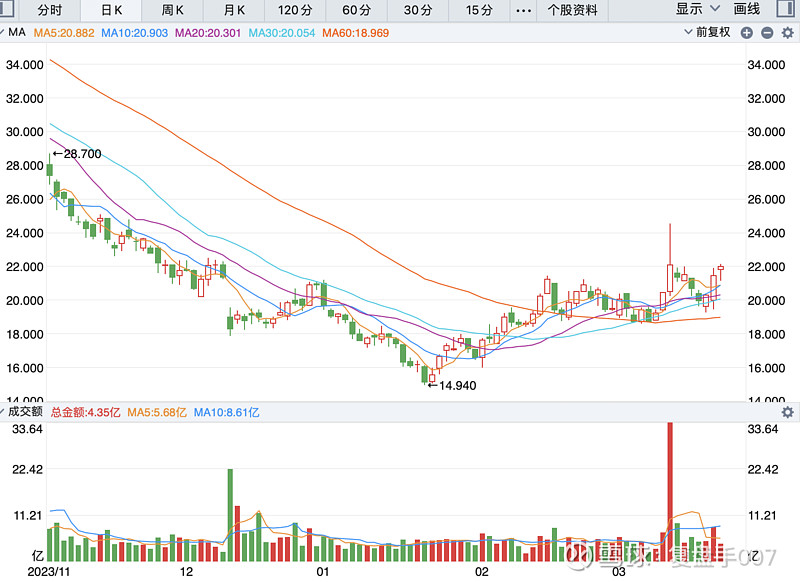Click the volume MA5:5.68亿 label

tap(157, 412)
